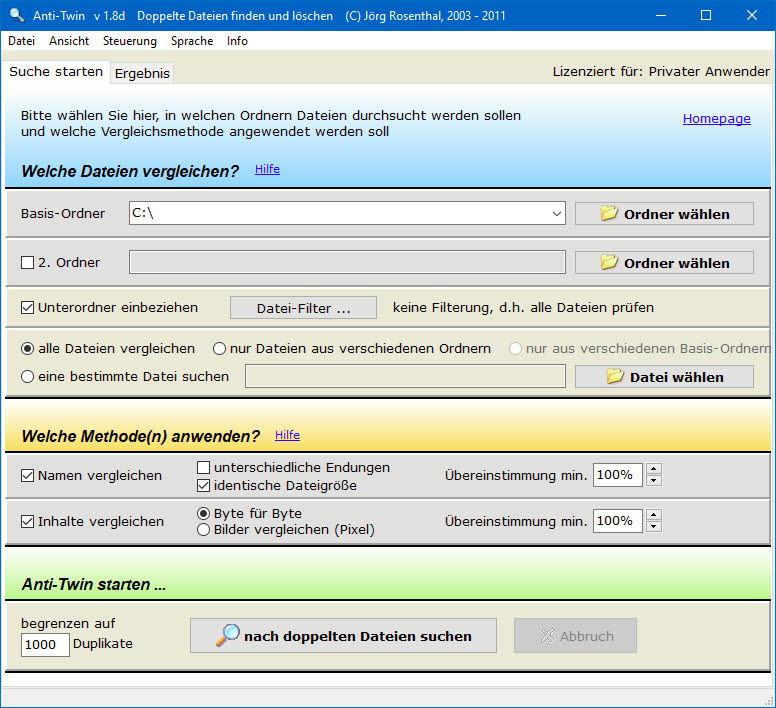Decrease Inhalte Übereinstimmung percentage with down arrow

654,526
